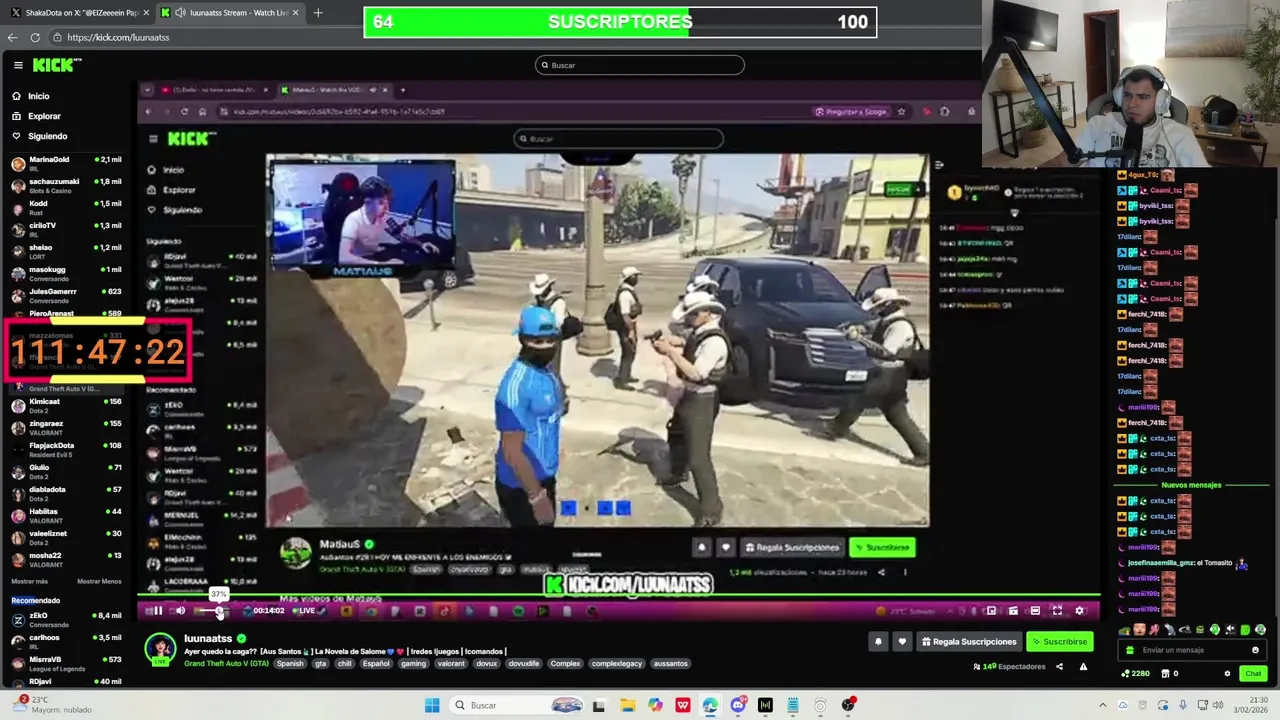Select the gta tag
Screen dimensions: 1280x720
[320, 663]
